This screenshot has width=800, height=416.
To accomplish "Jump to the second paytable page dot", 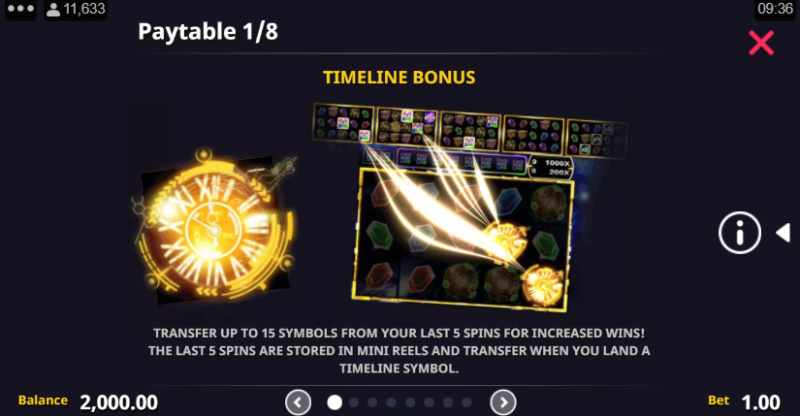I will coord(353,403).
